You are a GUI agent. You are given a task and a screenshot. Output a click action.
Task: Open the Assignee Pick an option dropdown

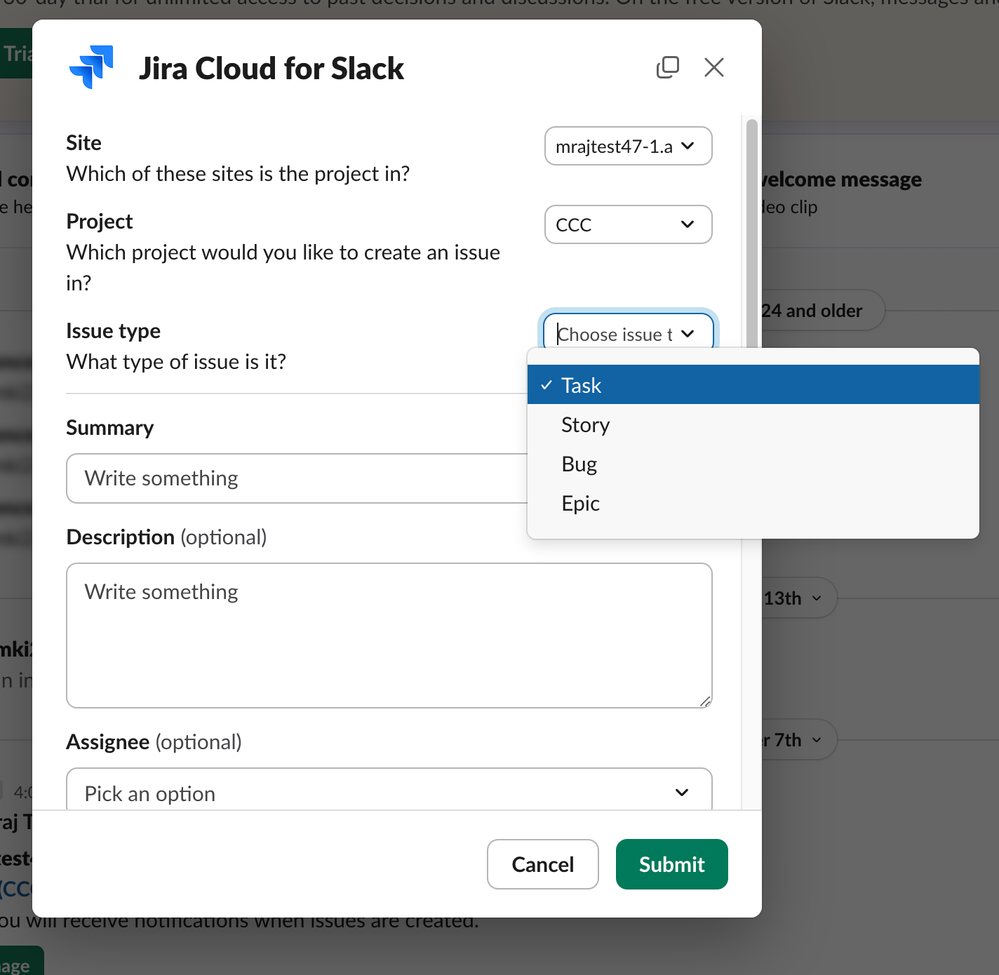[389, 790]
